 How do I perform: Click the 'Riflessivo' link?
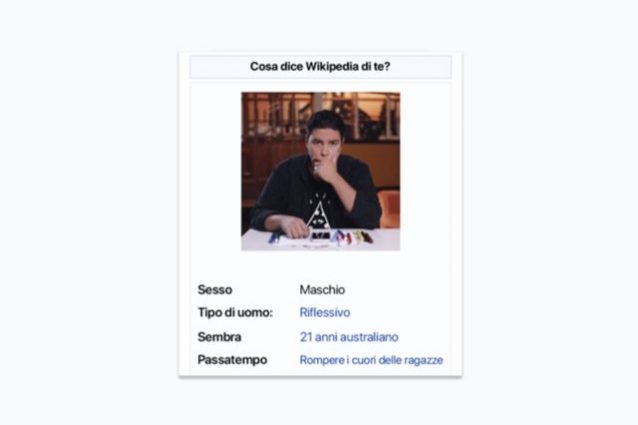325,312
